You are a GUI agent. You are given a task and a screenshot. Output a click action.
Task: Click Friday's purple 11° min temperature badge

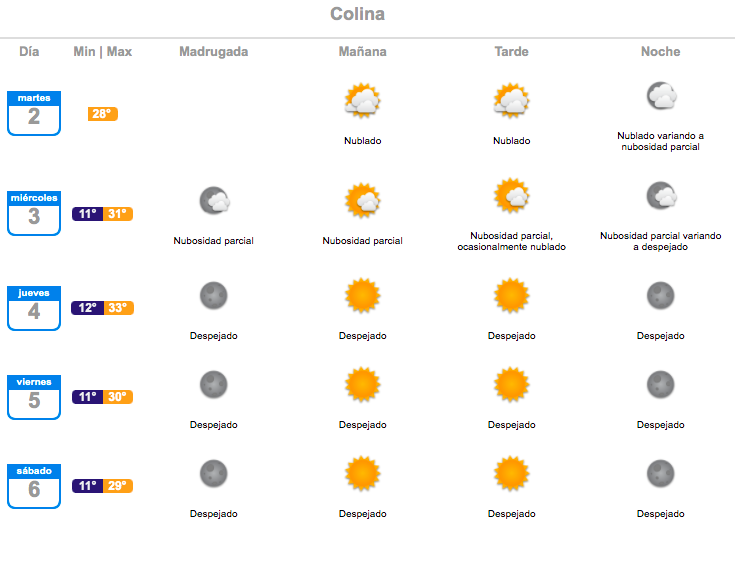[x=88, y=397]
